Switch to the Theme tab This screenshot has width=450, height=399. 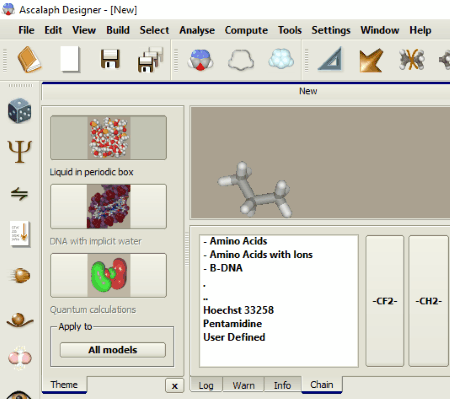pyautogui.click(x=64, y=385)
